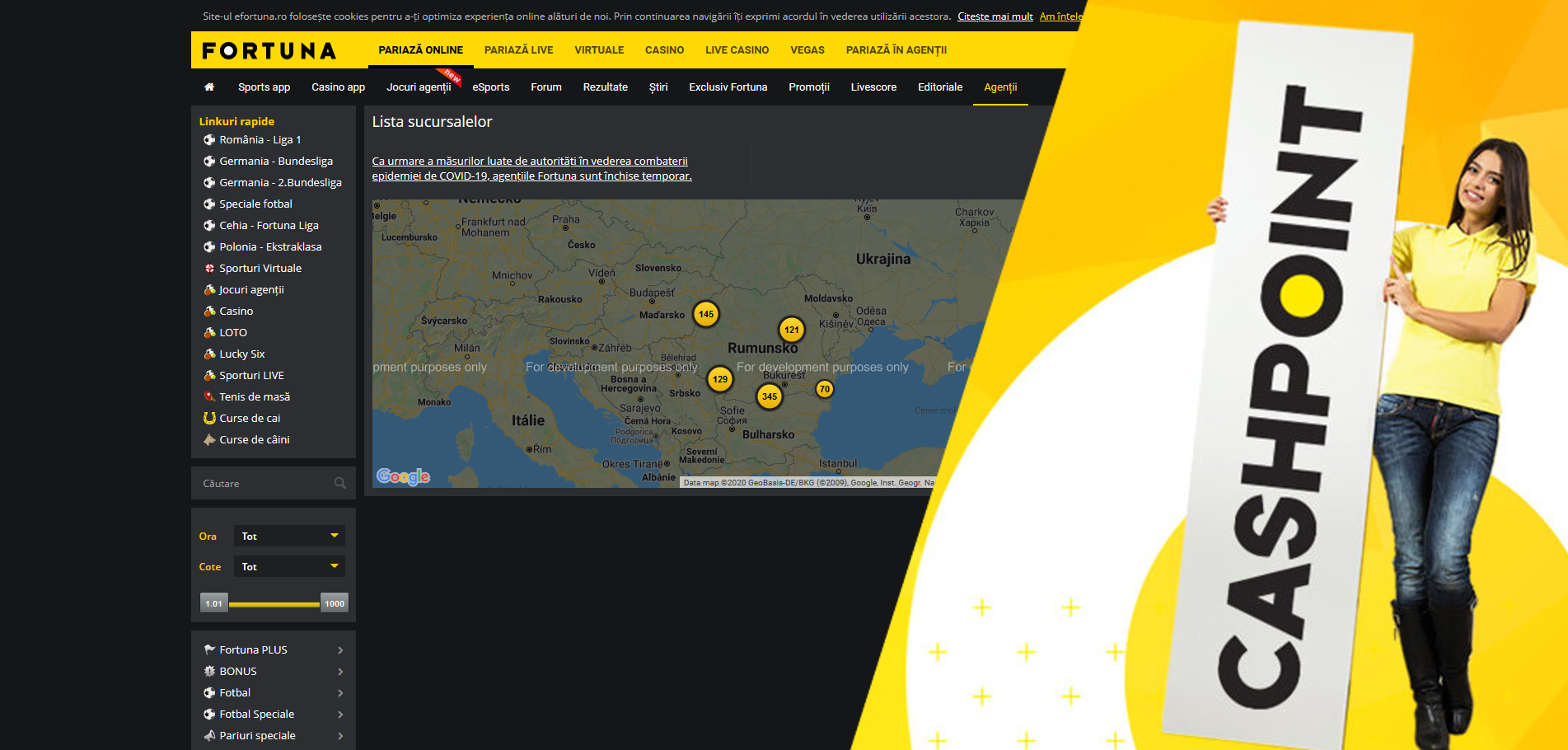
Task: Click the Google logo on the map
Action: point(403,476)
